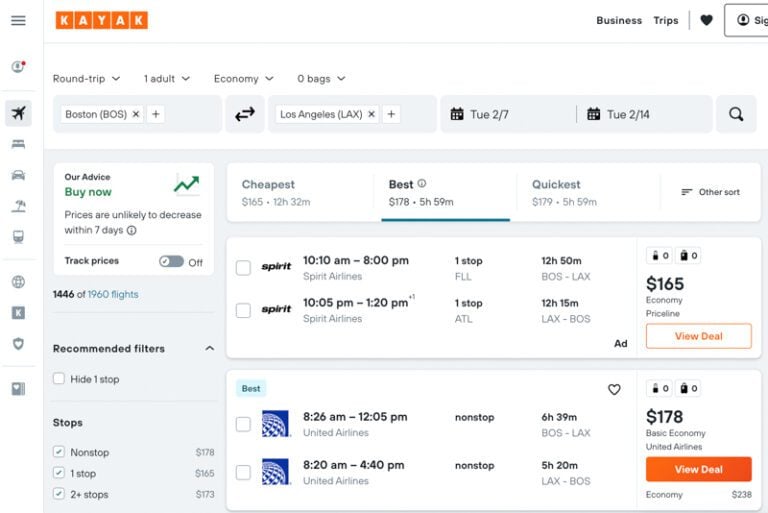Open the Explore globe sidebar icon

[19, 282]
